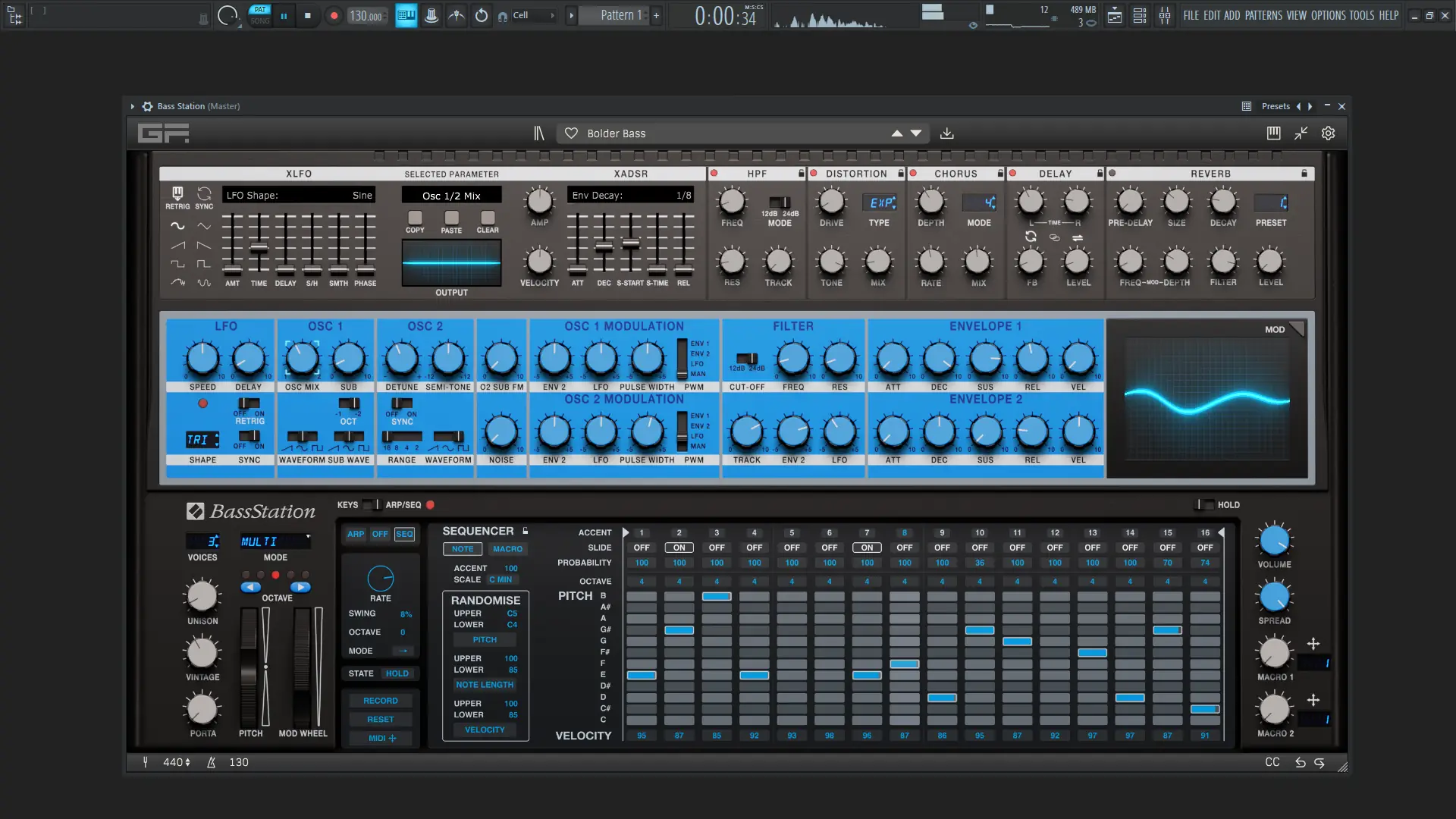This screenshot has width=1456, height=819.
Task: Enable the HPF effect power LED
Action: [714, 174]
